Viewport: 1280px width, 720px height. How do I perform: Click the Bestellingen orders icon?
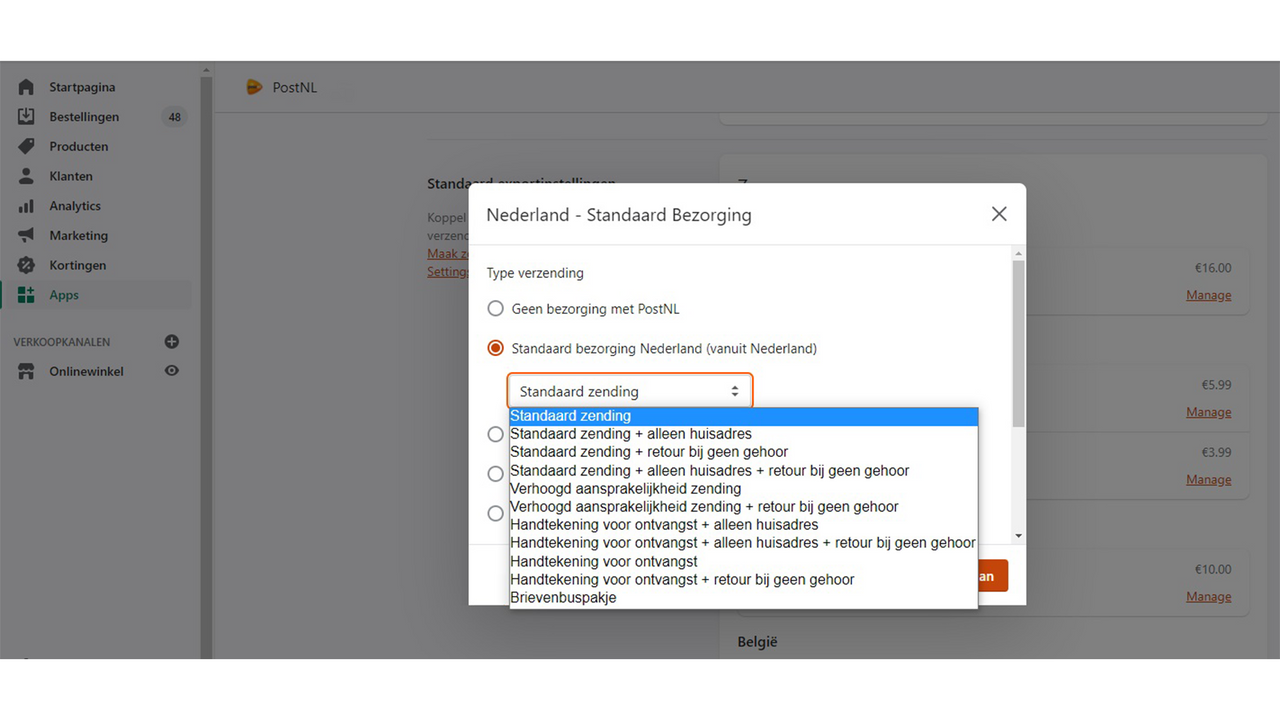(x=26, y=117)
